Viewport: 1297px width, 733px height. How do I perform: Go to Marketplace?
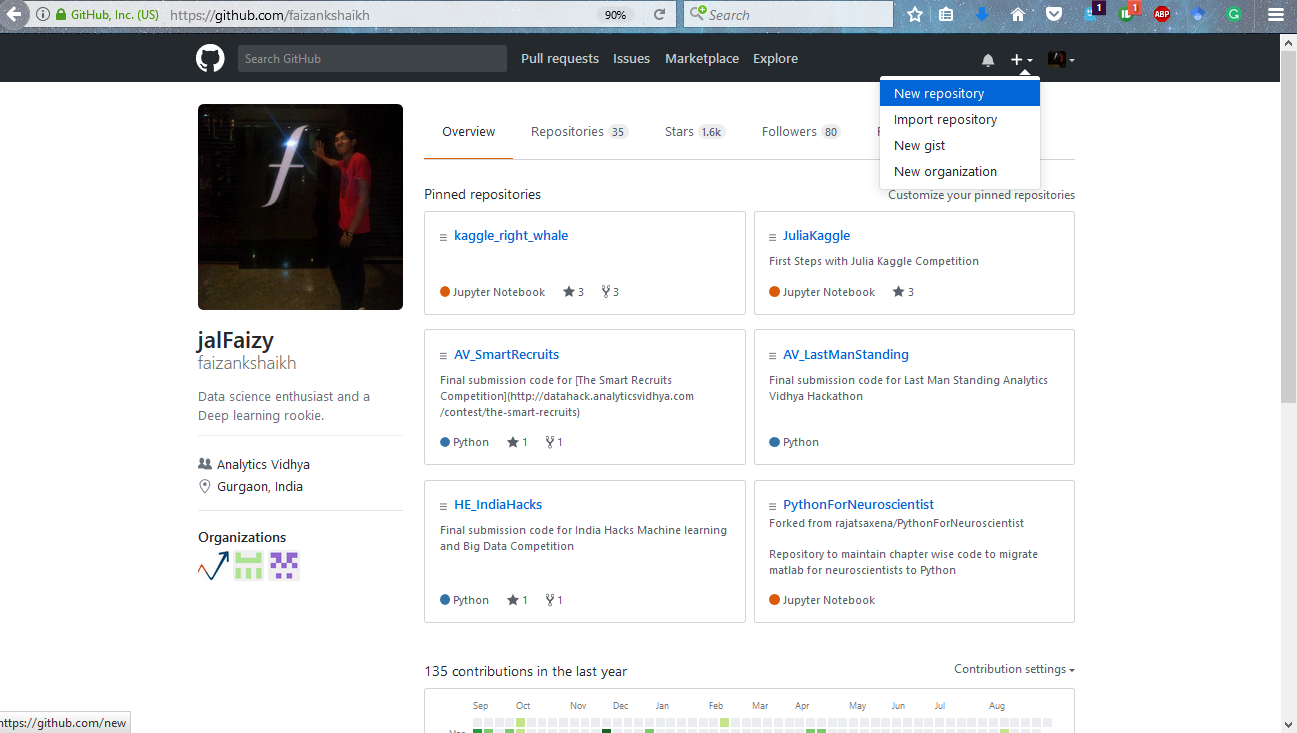tap(702, 59)
